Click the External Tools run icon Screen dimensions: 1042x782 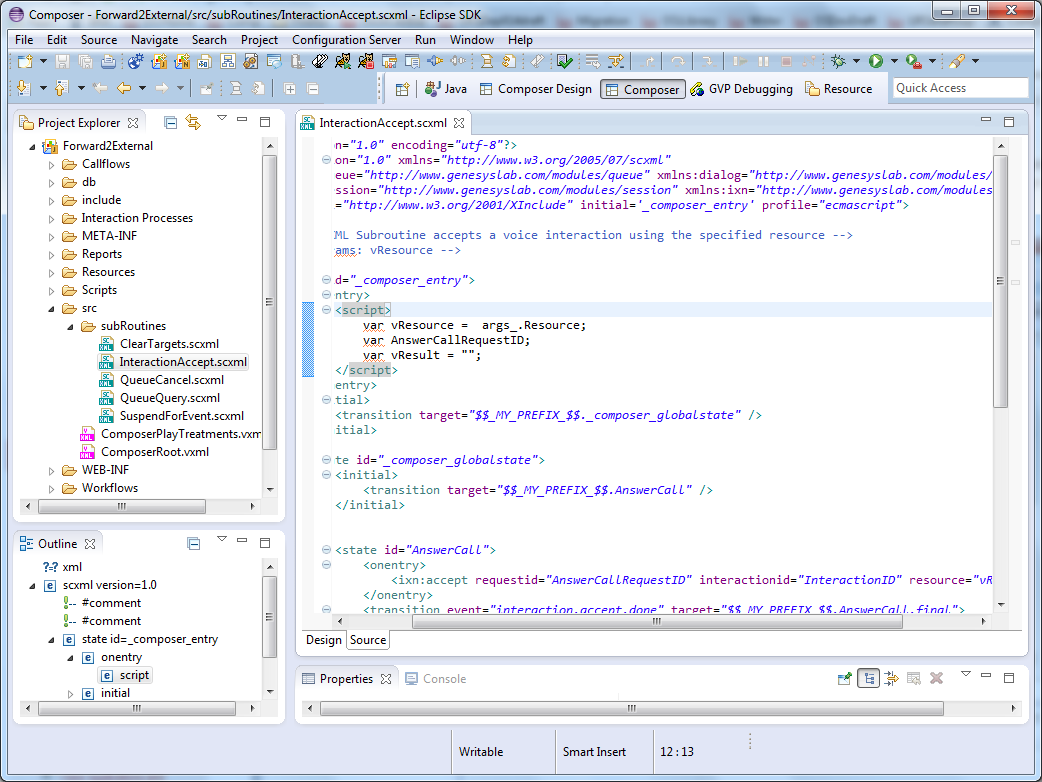click(914, 62)
